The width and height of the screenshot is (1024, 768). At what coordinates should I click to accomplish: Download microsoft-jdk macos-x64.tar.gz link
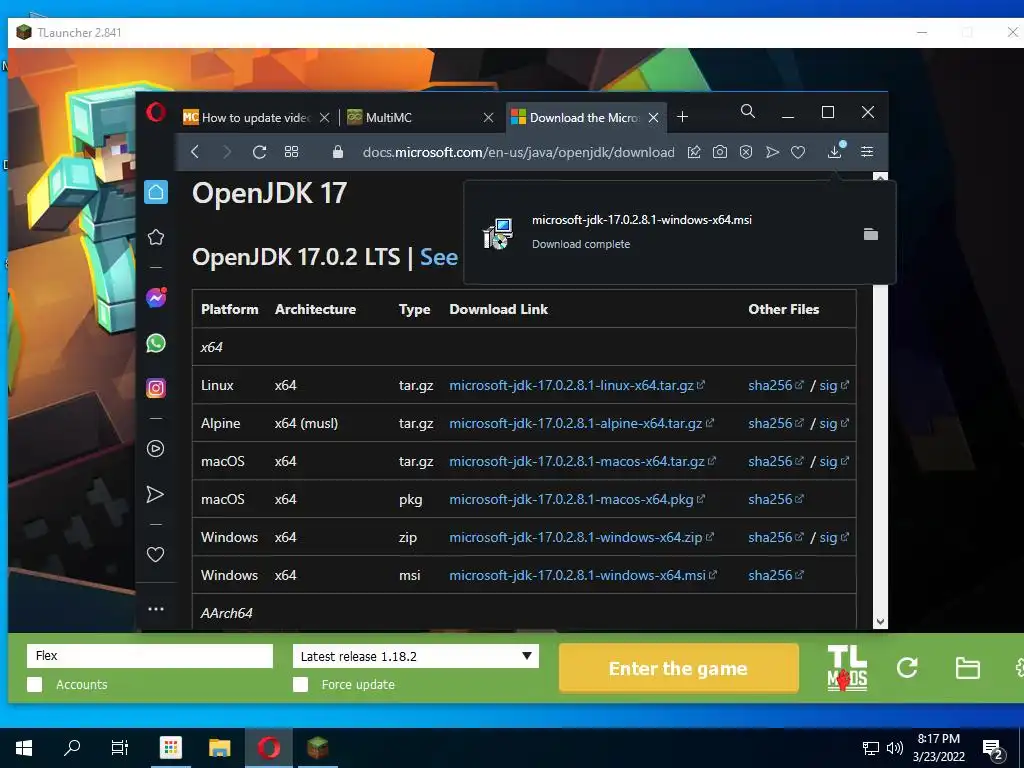pyautogui.click(x=583, y=461)
